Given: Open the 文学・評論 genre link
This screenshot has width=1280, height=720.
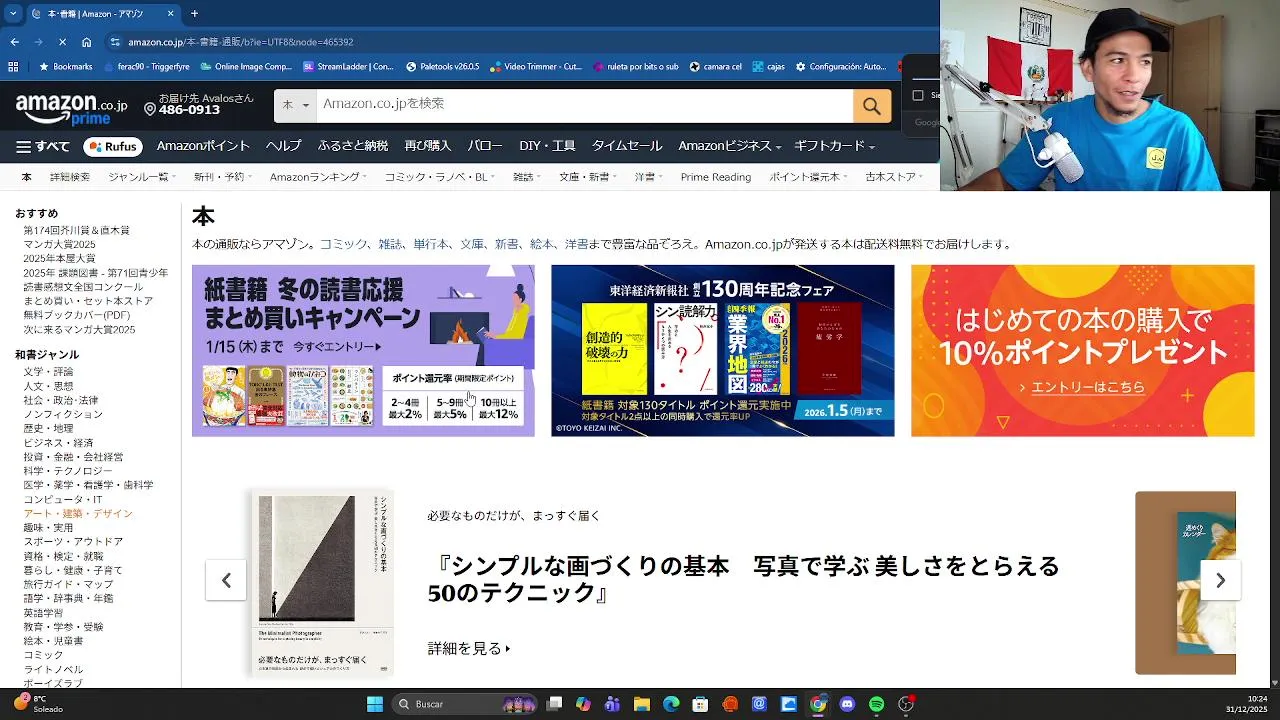Looking at the screenshot, I should point(48,371).
